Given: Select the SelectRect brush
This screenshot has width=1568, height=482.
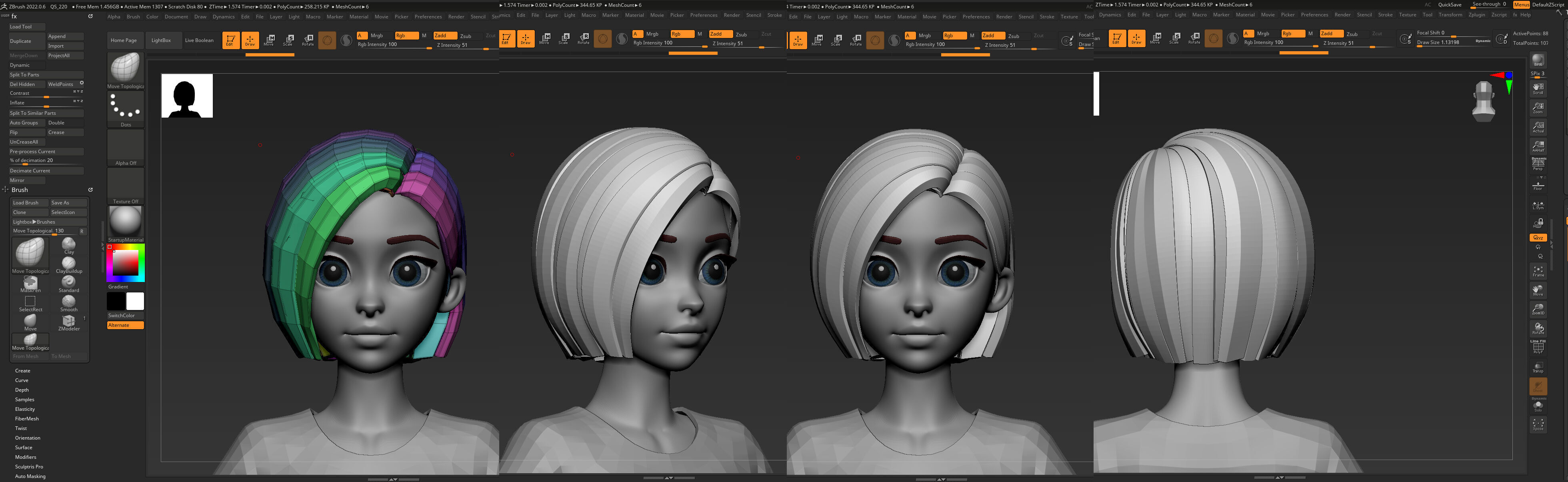Looking at the screenshot, I should (x=30, y=303).
